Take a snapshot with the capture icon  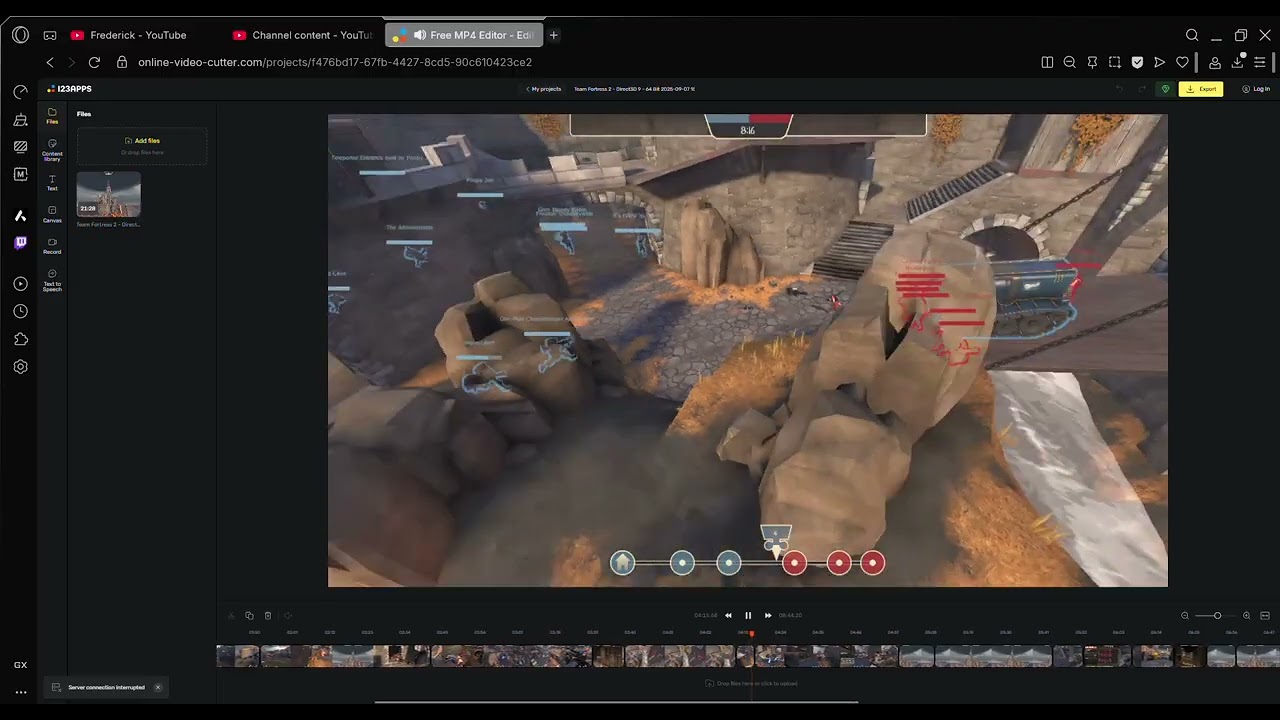click(x=1114, y=62)
